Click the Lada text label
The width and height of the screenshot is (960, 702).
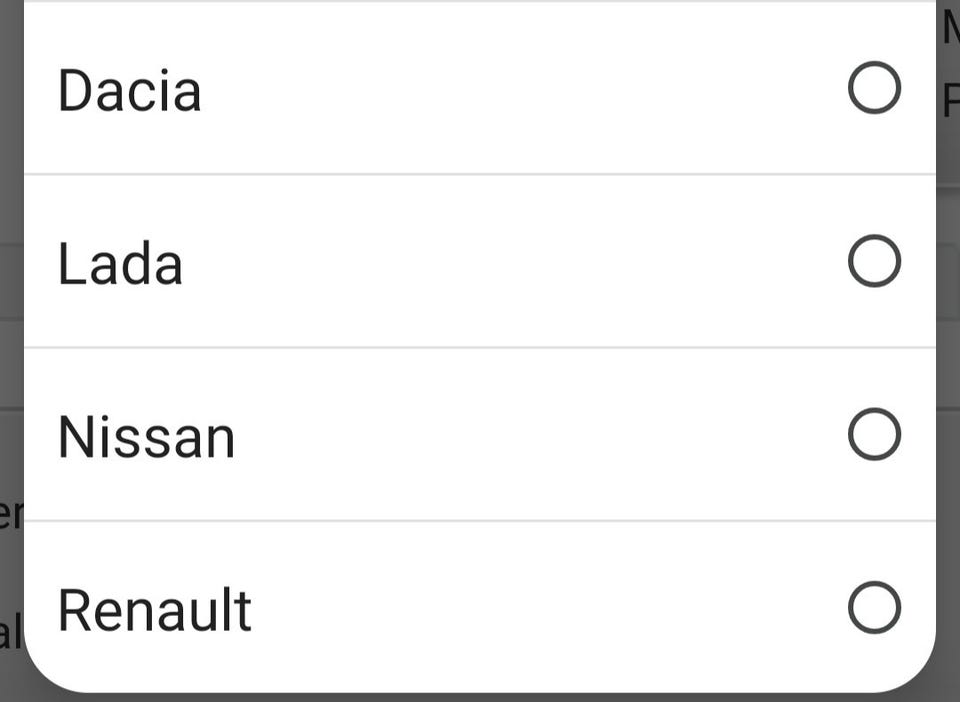(x=120, y=264)
